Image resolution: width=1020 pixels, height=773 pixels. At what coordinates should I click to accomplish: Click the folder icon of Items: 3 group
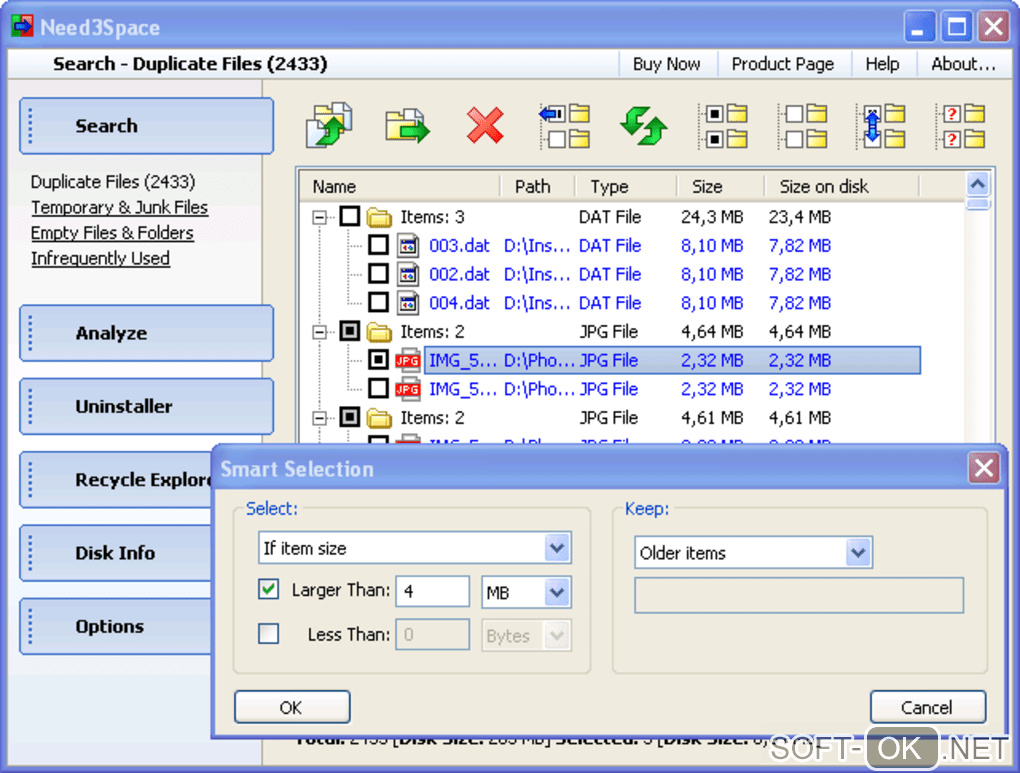379,217
